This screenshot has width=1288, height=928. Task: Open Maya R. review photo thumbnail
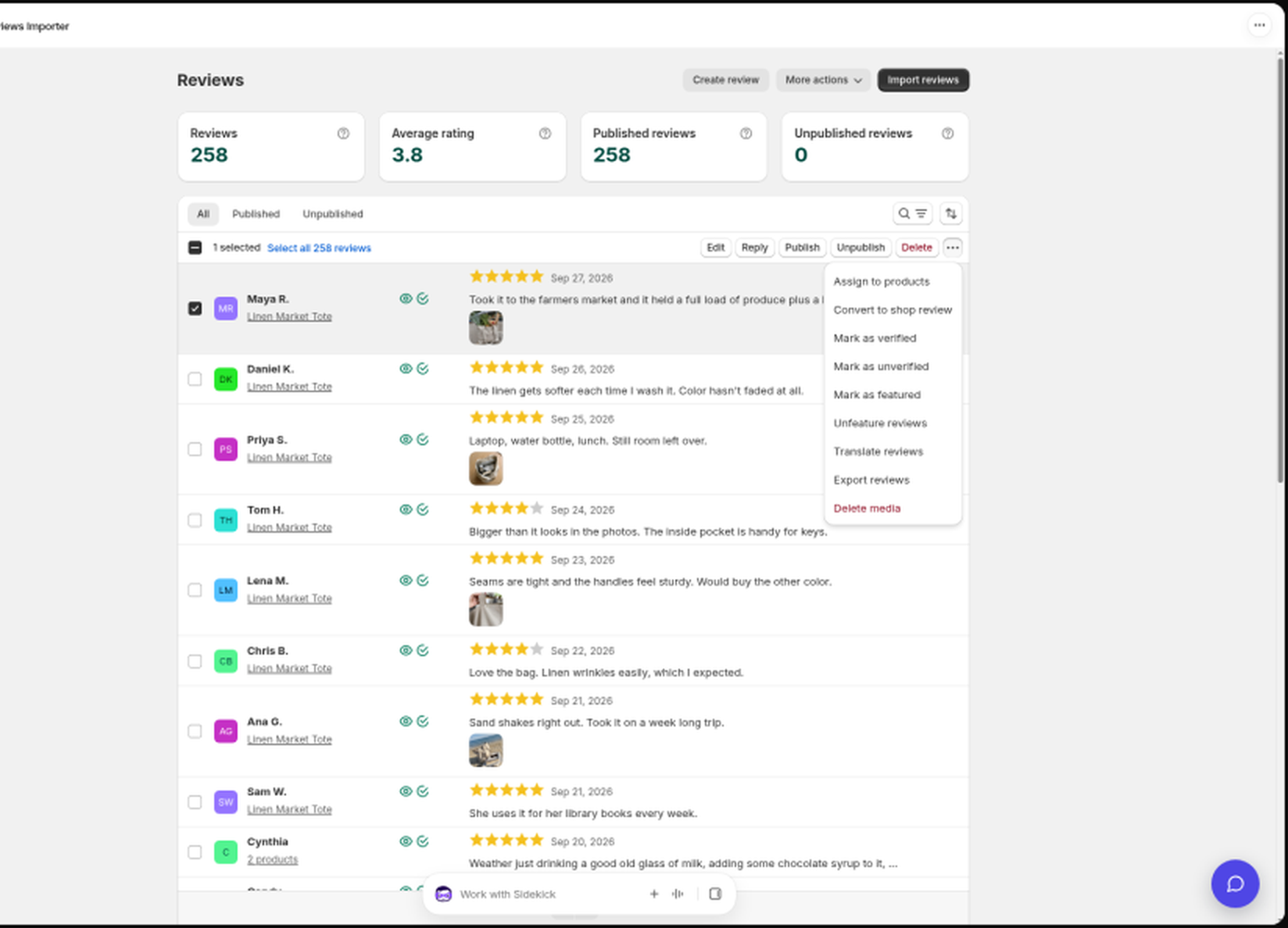tap(485, 328)
